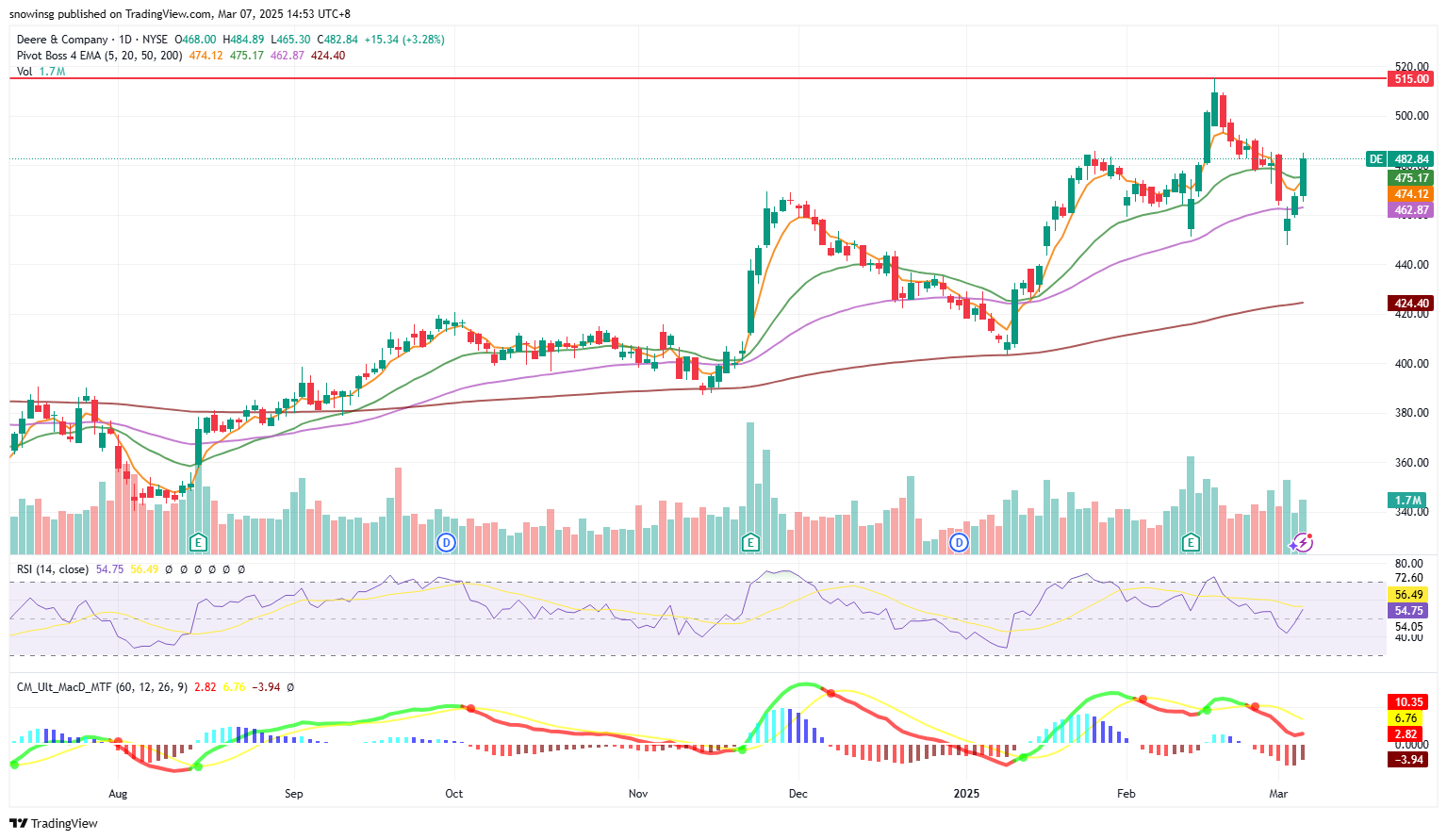This screenshot has width=1447, height=840.
Task: Click the yellow 6.76 value in MACD legend
Action: coord(234,687)
